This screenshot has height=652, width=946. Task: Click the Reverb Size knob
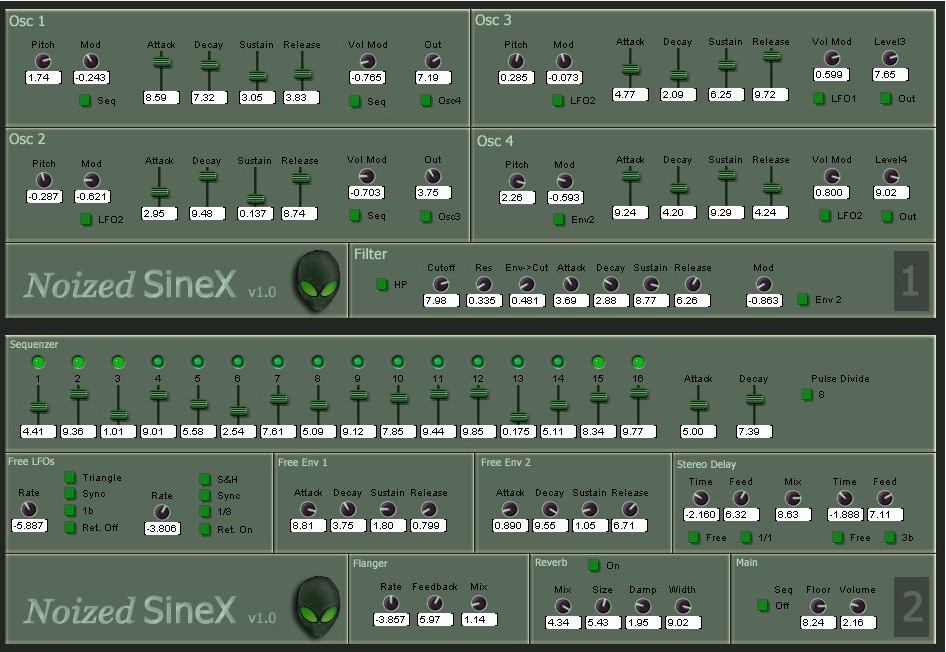pos(602,606)
